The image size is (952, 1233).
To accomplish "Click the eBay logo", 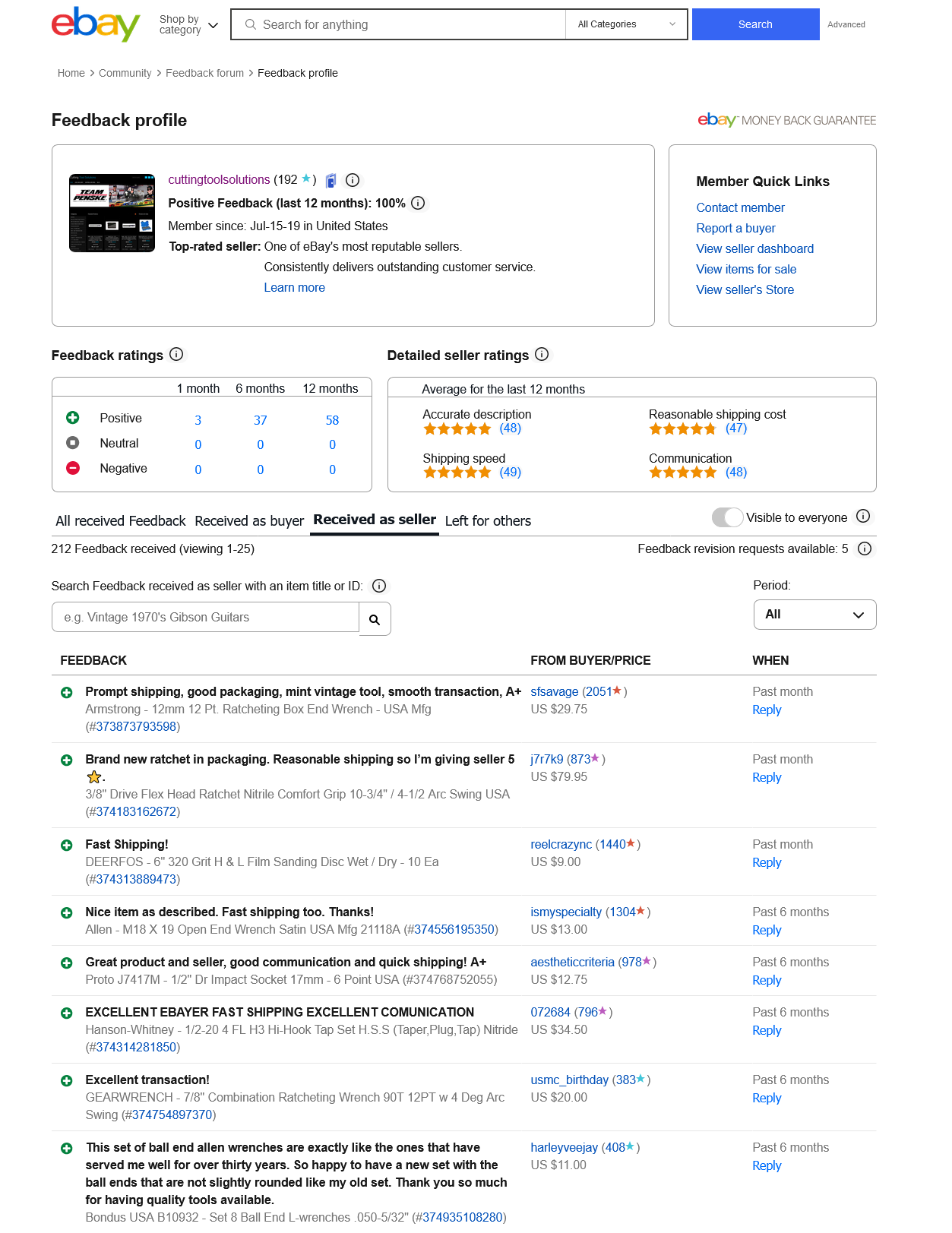I will pos(96,24).
